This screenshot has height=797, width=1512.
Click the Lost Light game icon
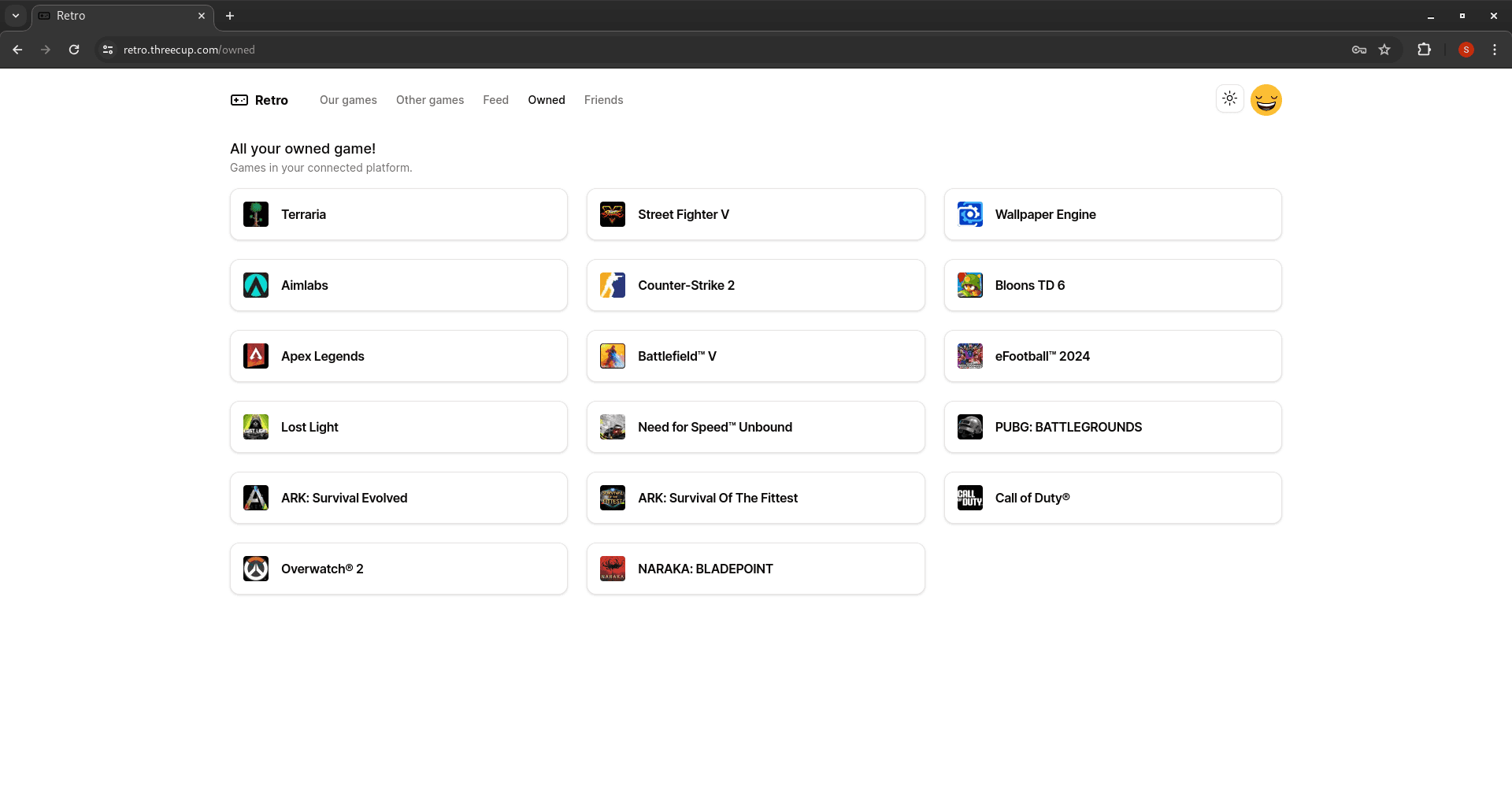256,427
